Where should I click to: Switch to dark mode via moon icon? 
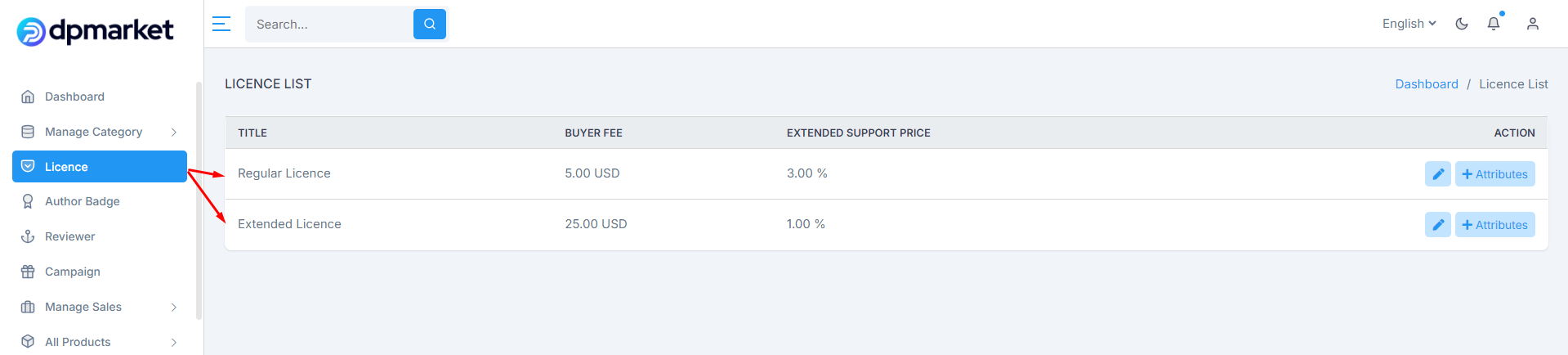click(1462, 24)
